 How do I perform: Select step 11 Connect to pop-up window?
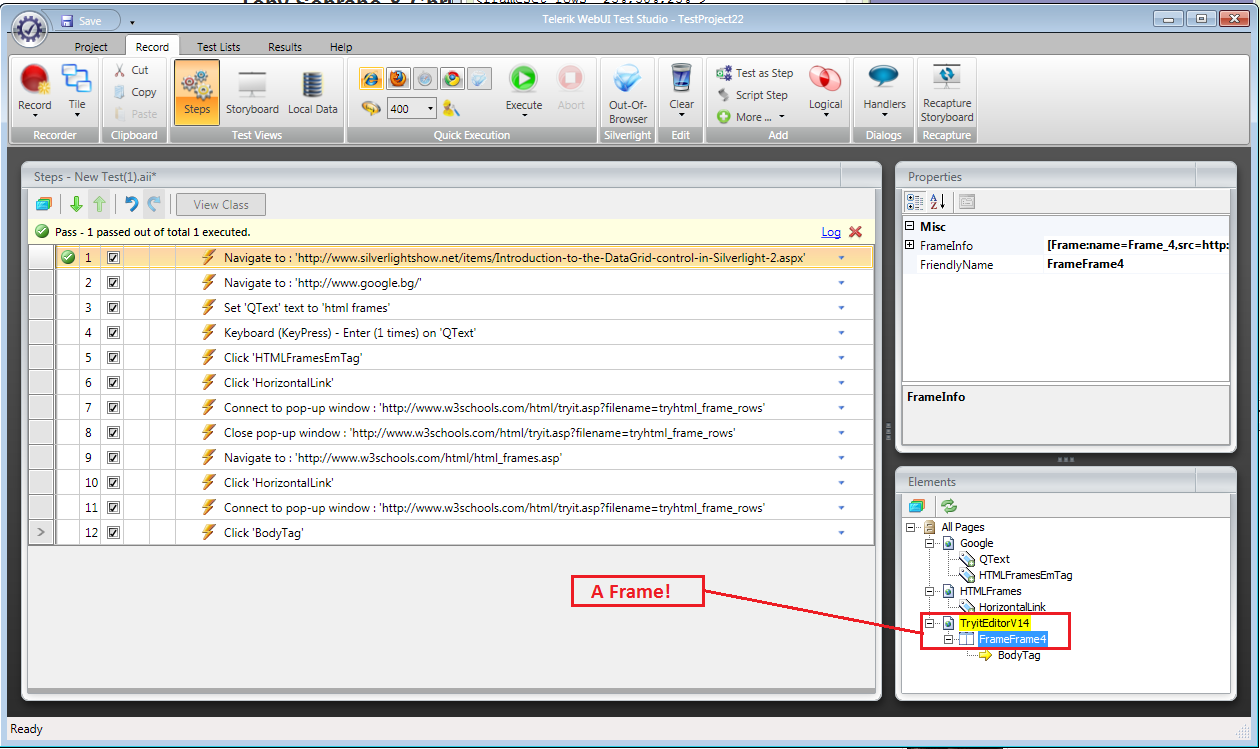click(x=450, y=507)
